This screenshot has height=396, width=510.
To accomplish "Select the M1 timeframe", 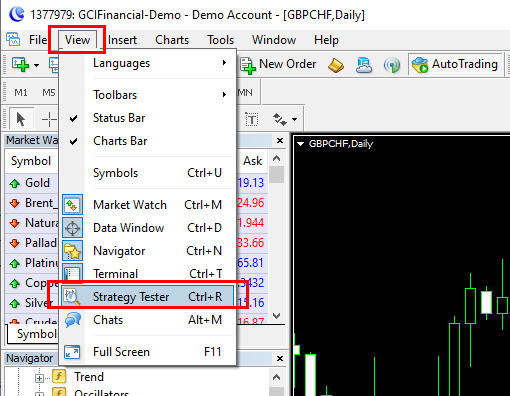I will [21, 92].
